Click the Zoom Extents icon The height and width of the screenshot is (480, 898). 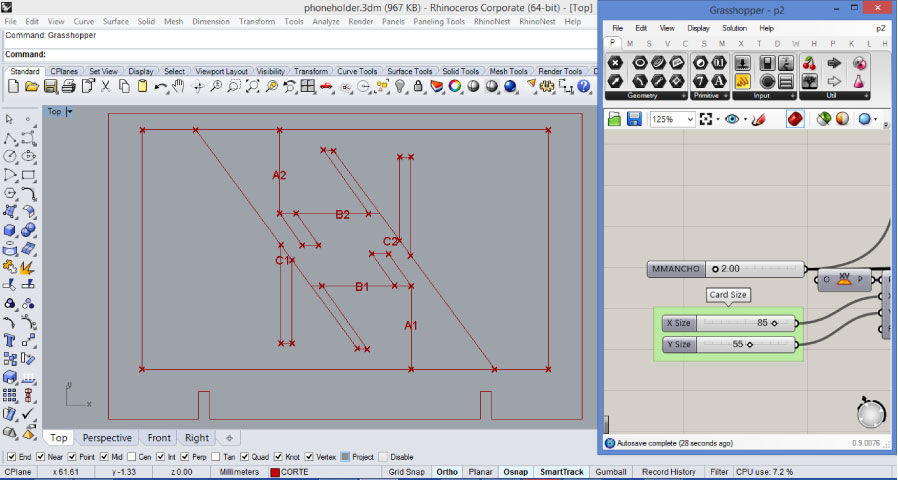pyautogui.click(x=253, y=86)
